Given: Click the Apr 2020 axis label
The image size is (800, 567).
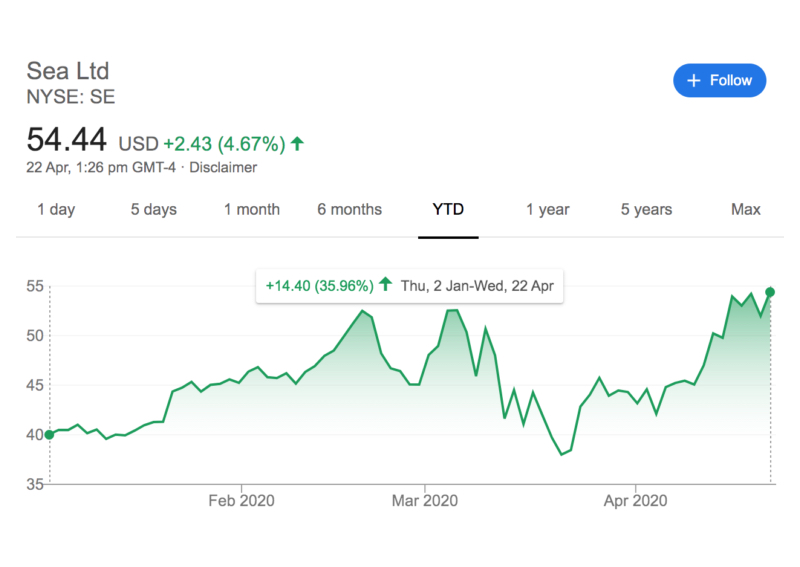Looking at the screenshot, I should click(x=636, y=500).
